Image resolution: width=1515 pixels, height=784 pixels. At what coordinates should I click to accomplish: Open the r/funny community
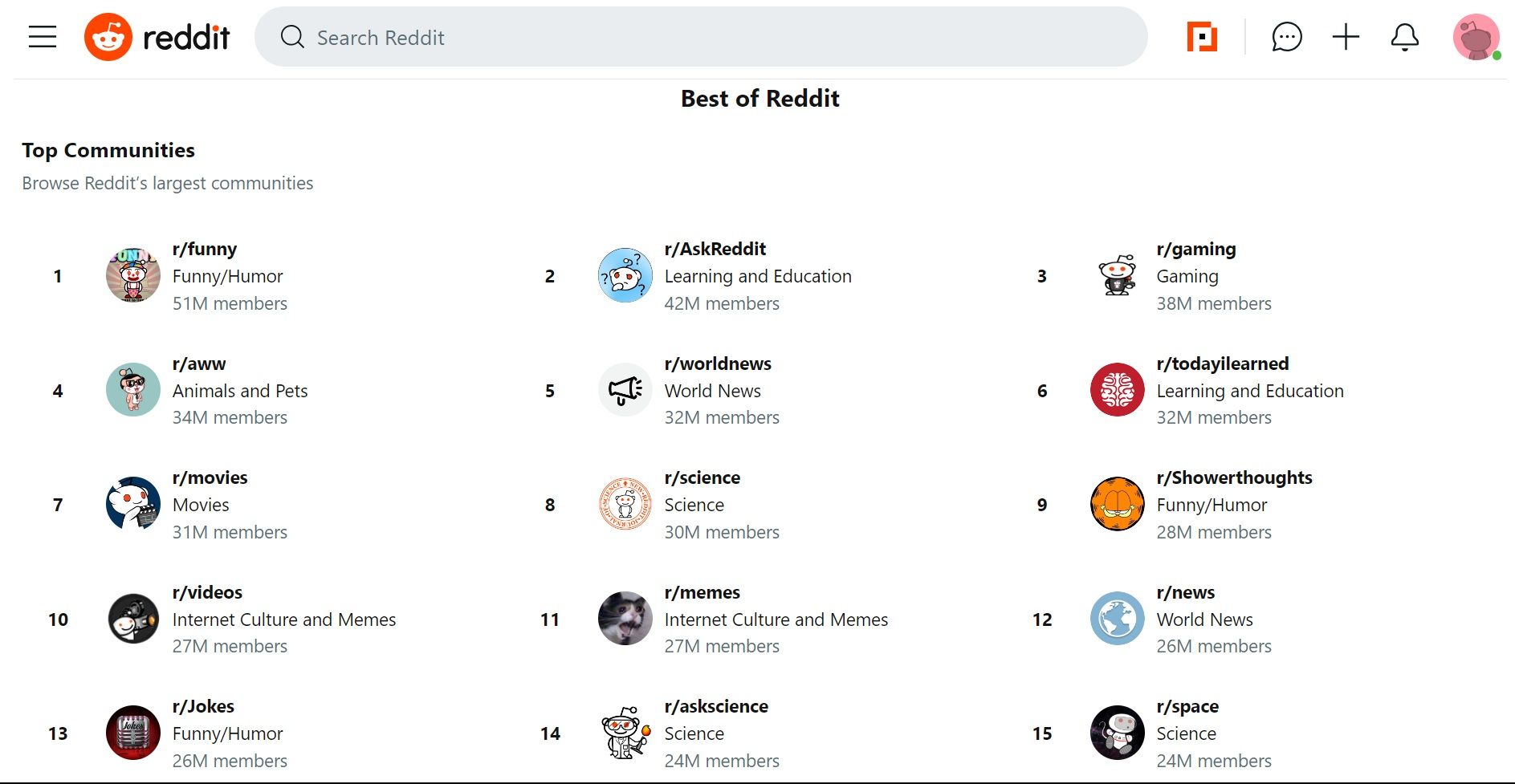[x=205, y=249]
